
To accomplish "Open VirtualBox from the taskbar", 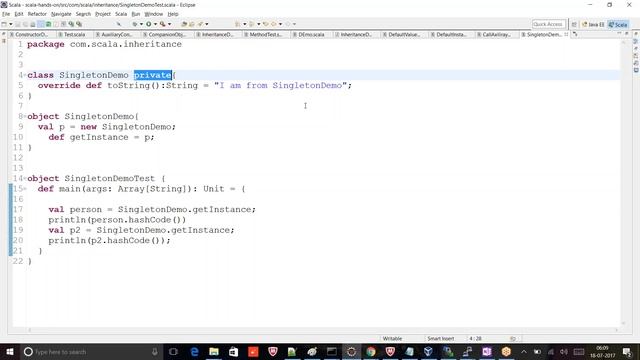I will (428, 351).
